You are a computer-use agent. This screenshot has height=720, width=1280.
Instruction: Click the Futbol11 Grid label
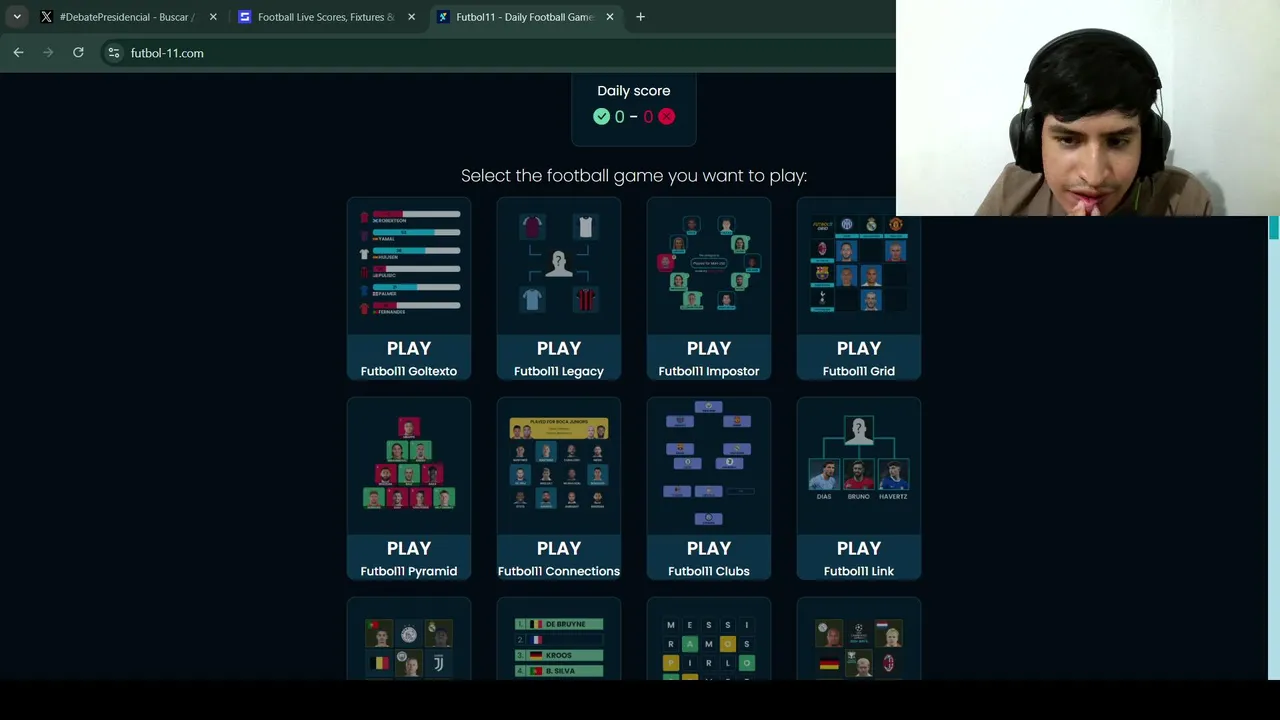coord(859,371)
